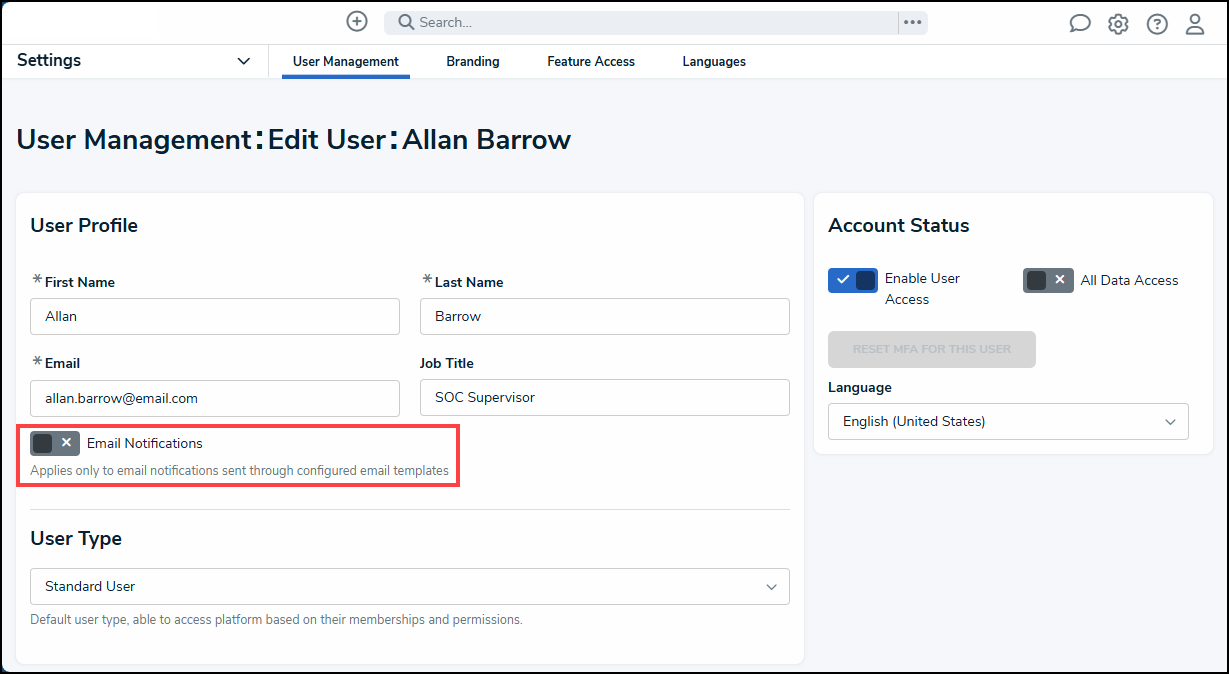This screenshot has width=1229, height=674.
Task: Click the Enable User Access label
Action: [x=922, y=289]
